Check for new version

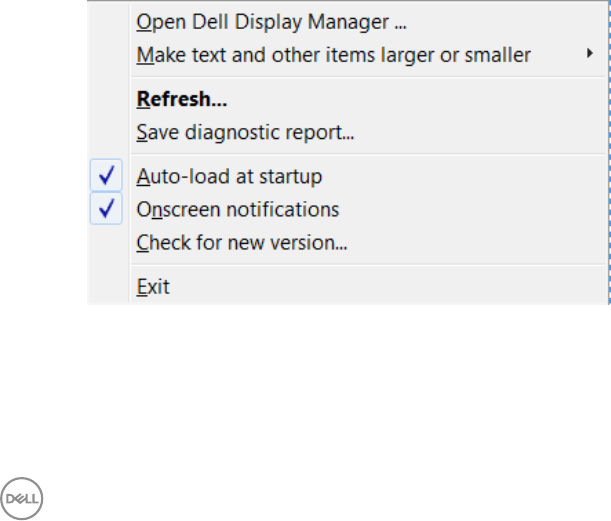click(x=241, y=242)
